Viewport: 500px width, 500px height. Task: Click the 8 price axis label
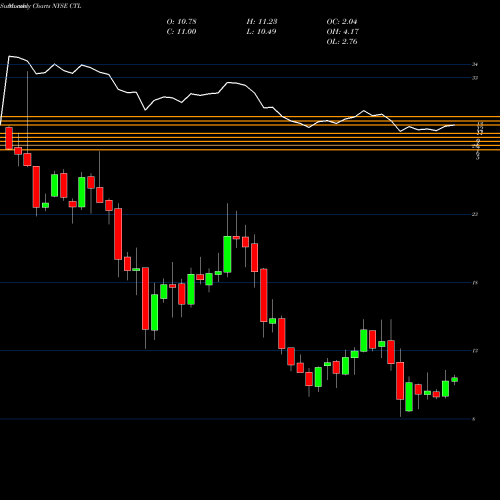point(474,419)
